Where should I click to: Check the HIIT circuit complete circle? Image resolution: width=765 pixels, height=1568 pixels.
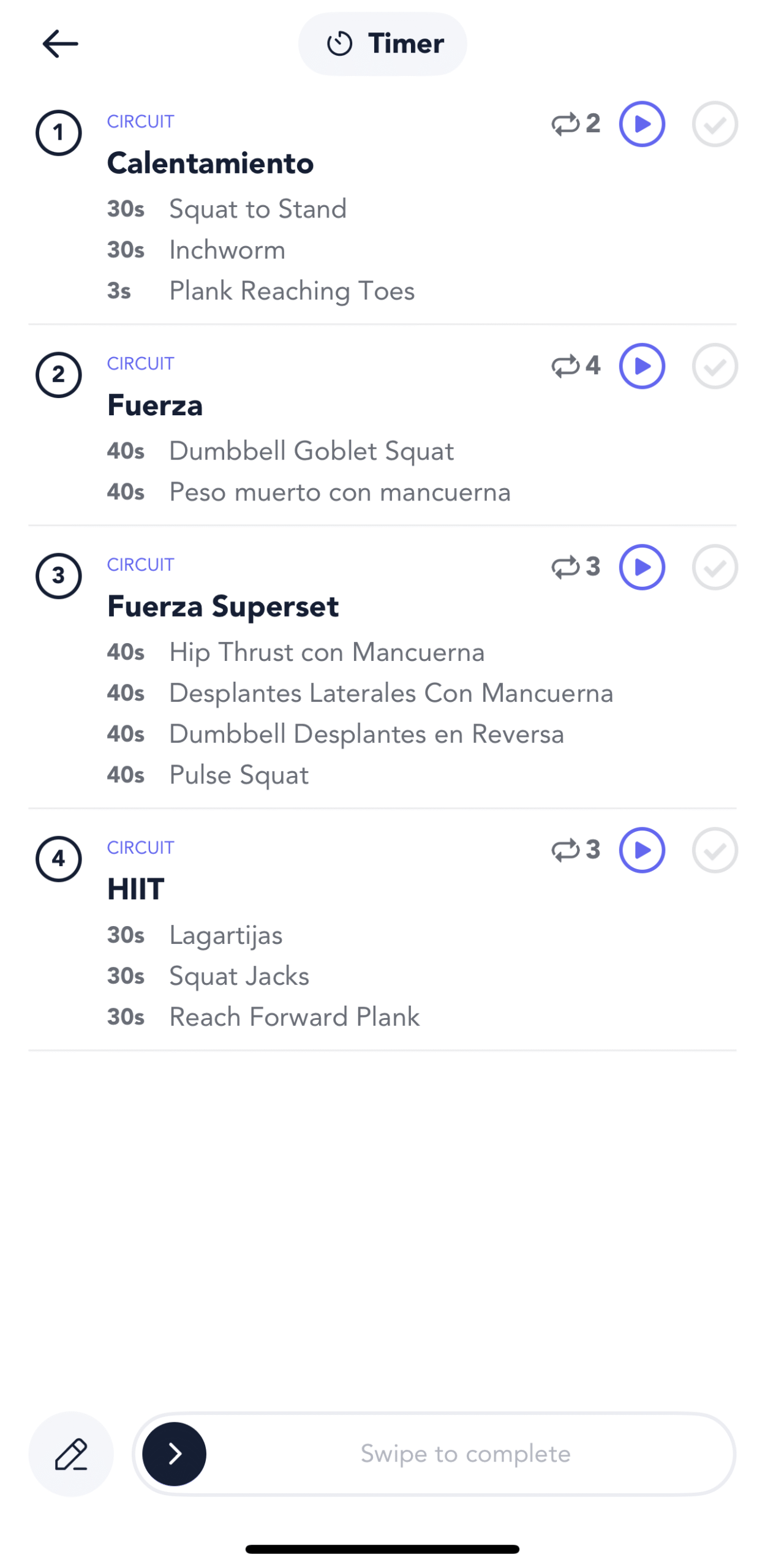pyautogui.click(x=714, y=850)
